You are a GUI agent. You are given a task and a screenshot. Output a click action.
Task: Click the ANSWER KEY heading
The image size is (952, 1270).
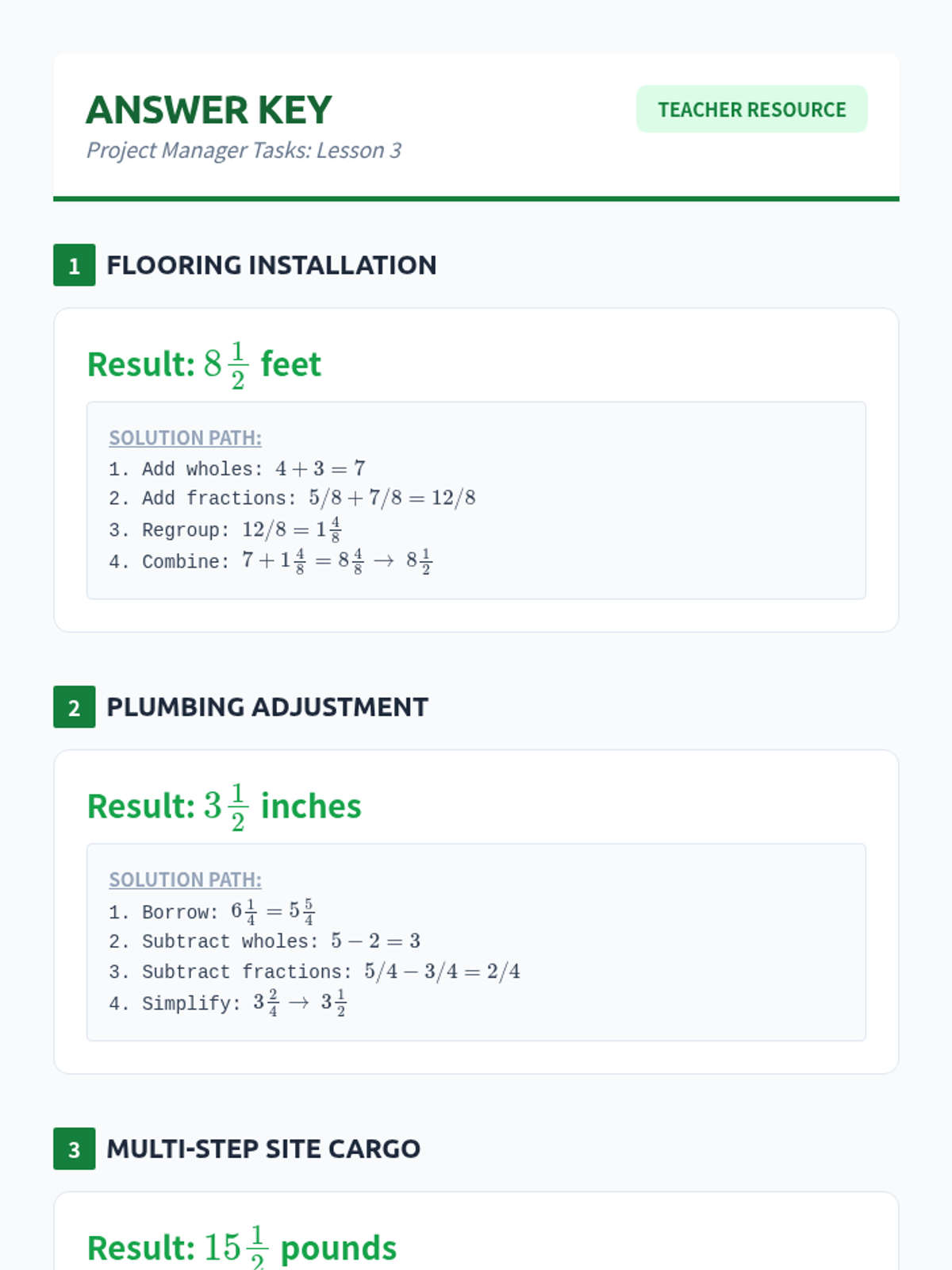[x=209, y=110]
